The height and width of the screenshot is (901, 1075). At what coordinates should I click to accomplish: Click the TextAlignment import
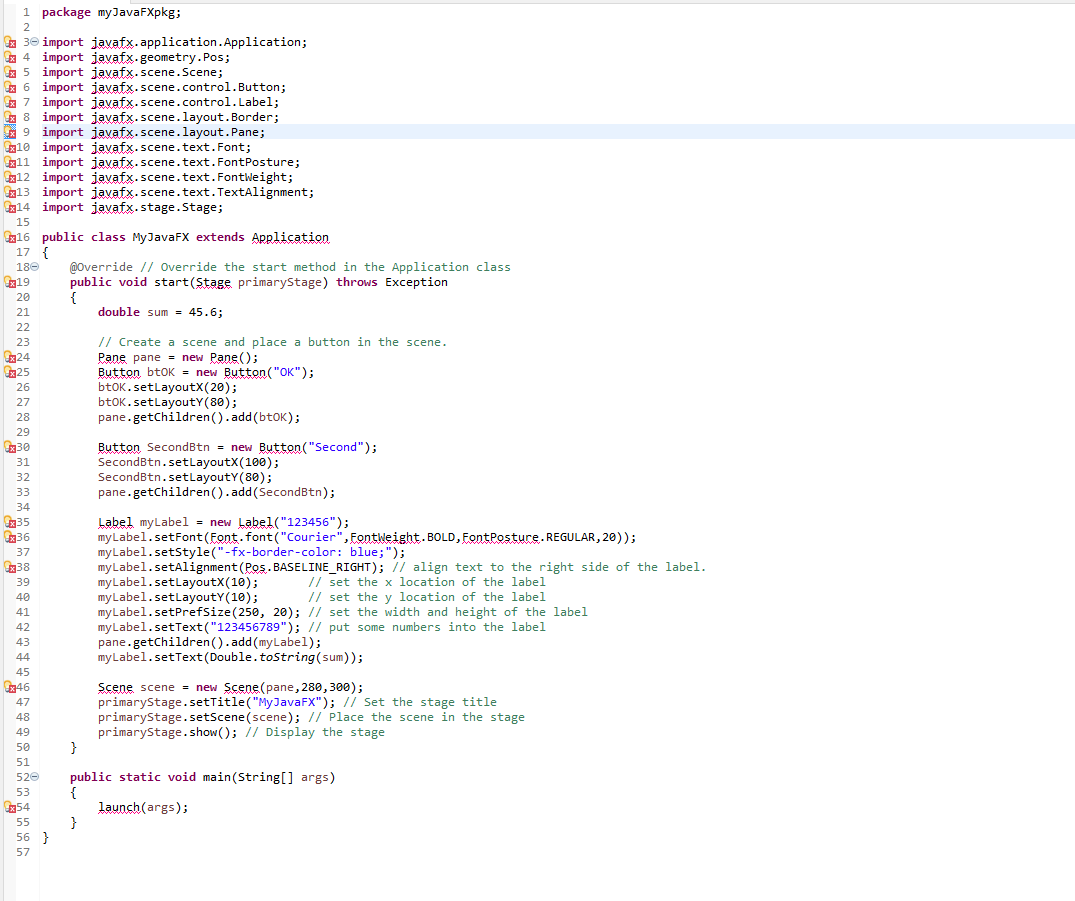coord(178,193)
